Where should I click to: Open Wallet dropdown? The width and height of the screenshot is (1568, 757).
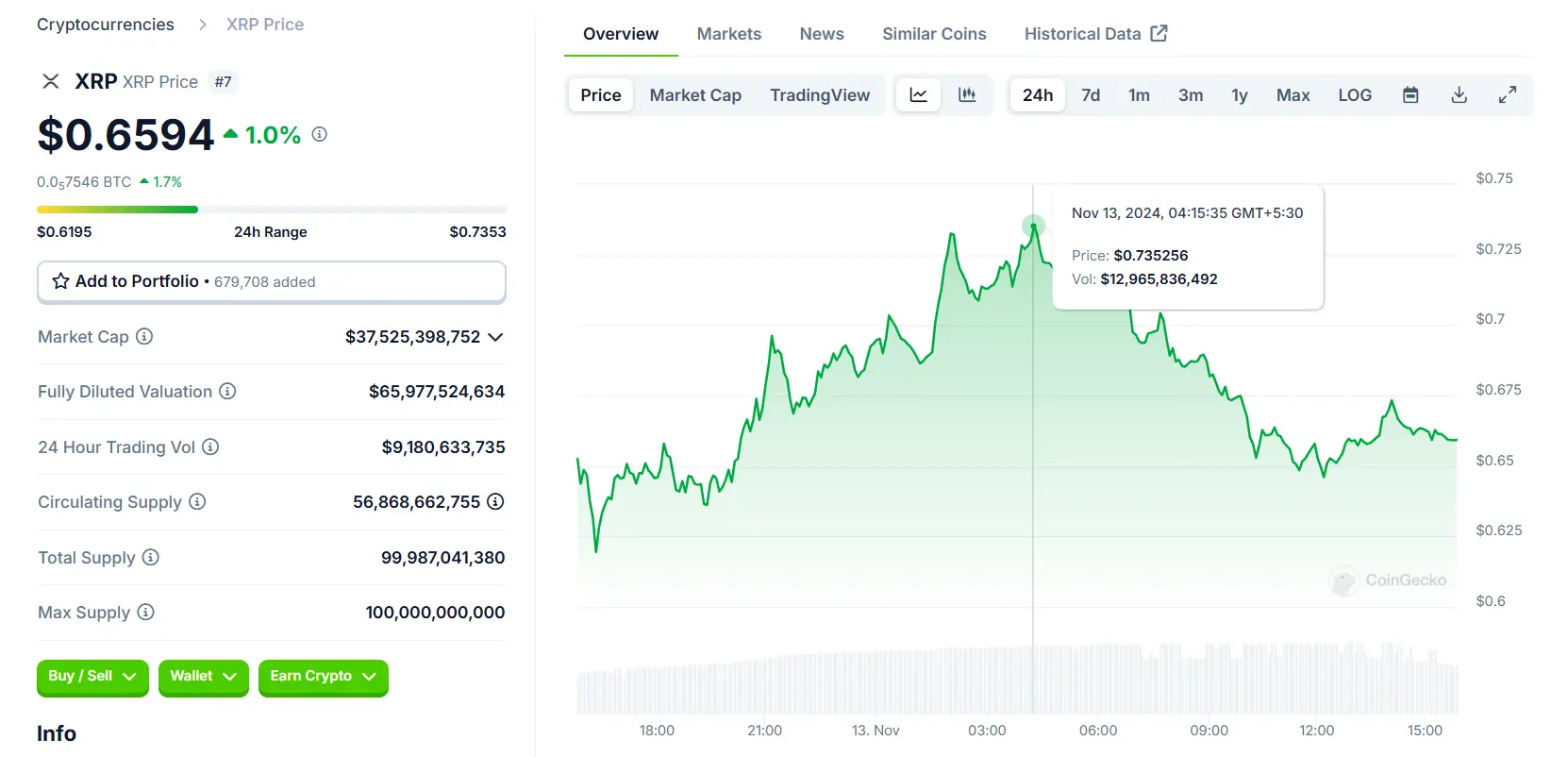pyautogui.click(x=203, y=677)
